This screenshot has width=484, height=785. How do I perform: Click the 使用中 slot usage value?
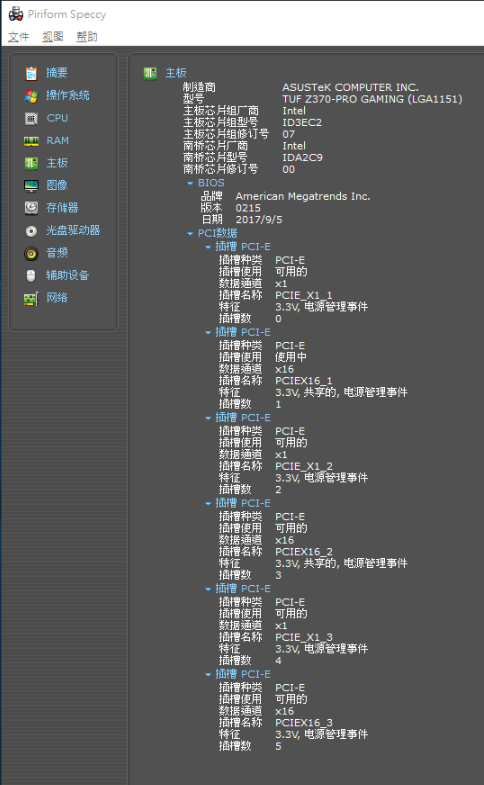click(291, 357)
